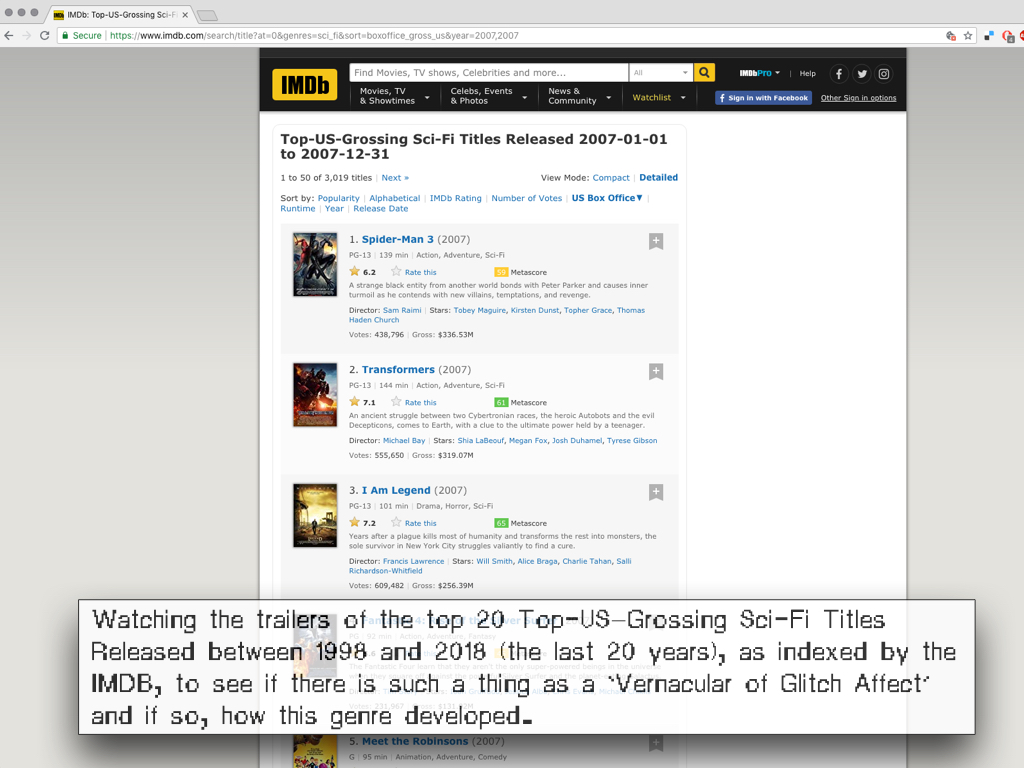This screenshot has height=768, width=1024.
Task: Open the IMDbPro dropdown
Action: click(760, 73)
